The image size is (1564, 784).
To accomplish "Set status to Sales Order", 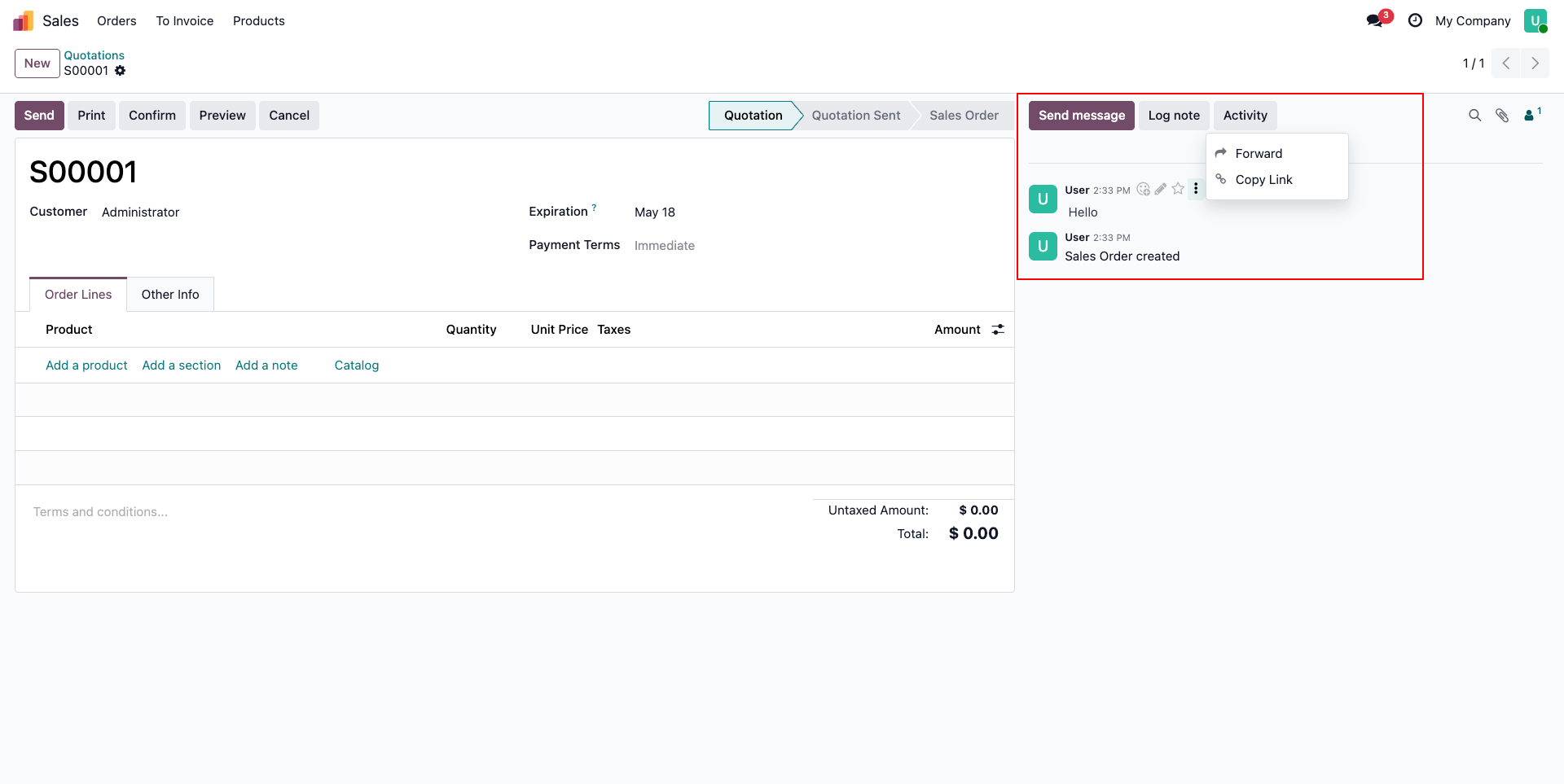I will pos(964,116).
